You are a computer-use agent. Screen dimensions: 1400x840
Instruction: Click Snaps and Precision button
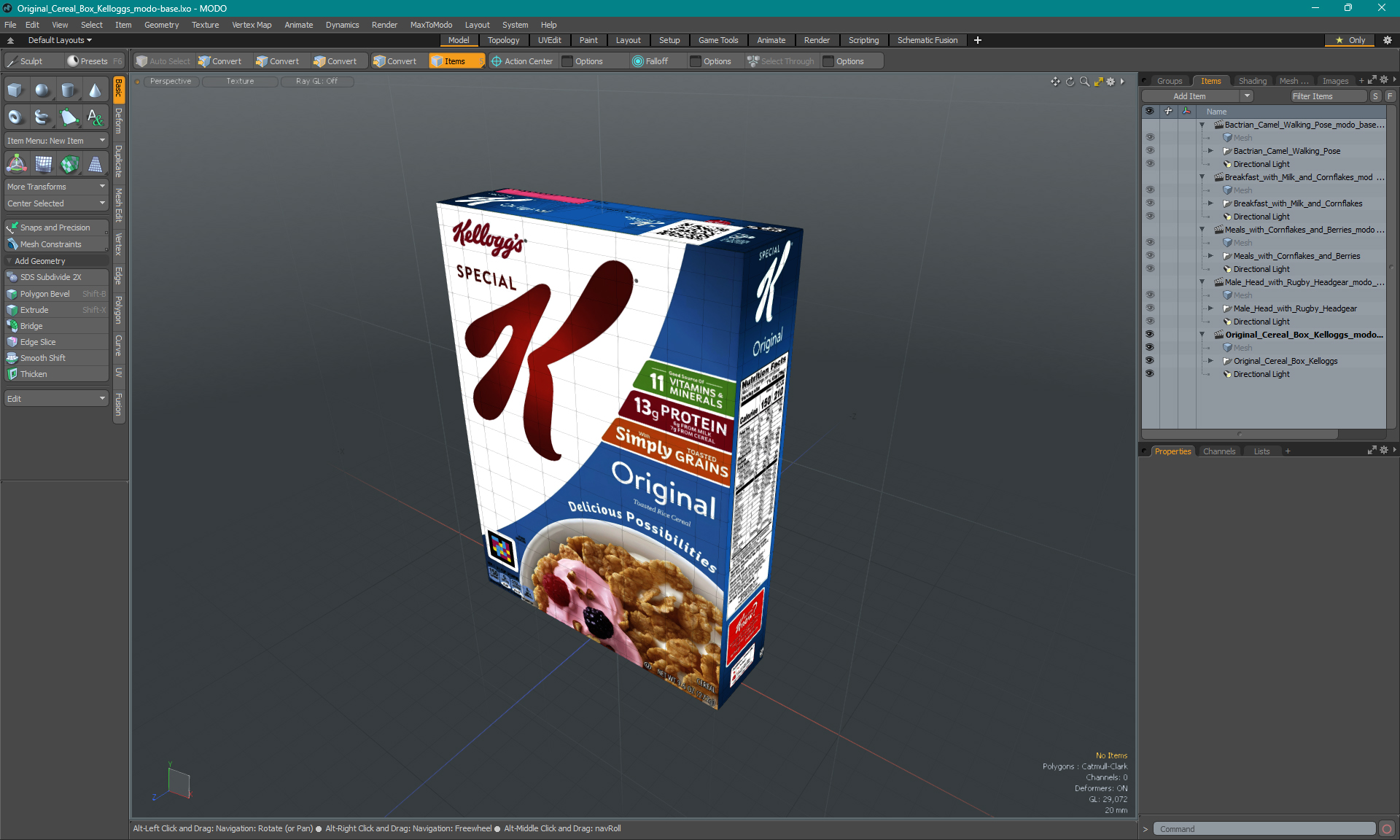tap(56, 227)
